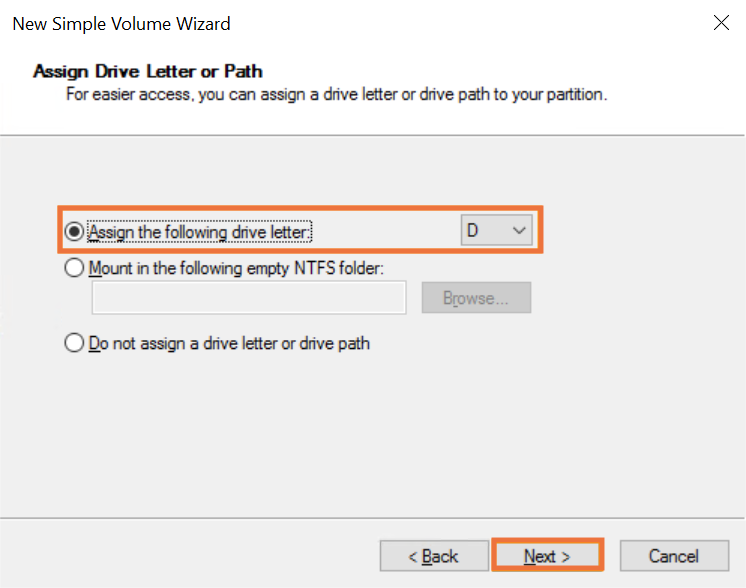Close the New Simple Volume Wizard window
The height and width of the screenshot is (588, 746).
coord(721,22)
